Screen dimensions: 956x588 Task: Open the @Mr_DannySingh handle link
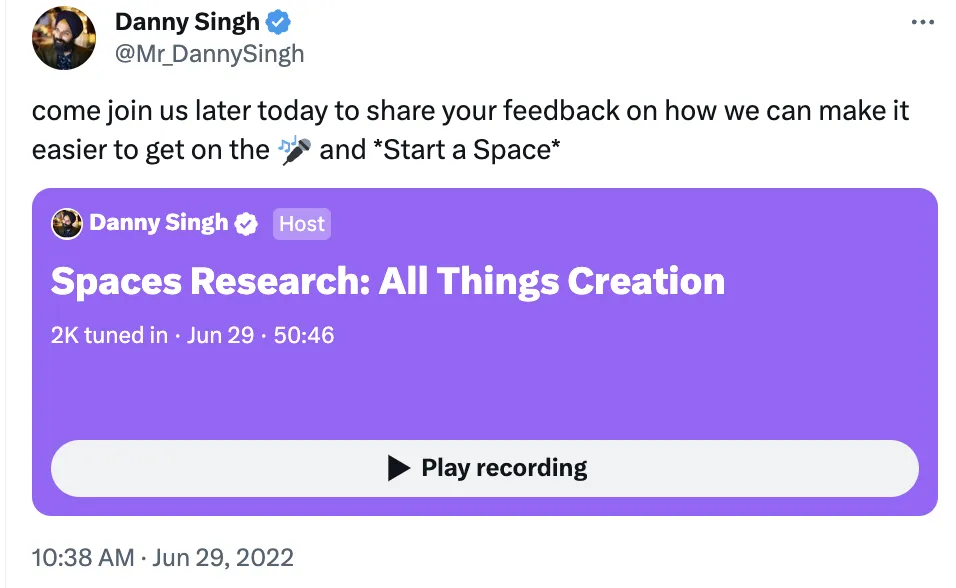click(210, 53)
